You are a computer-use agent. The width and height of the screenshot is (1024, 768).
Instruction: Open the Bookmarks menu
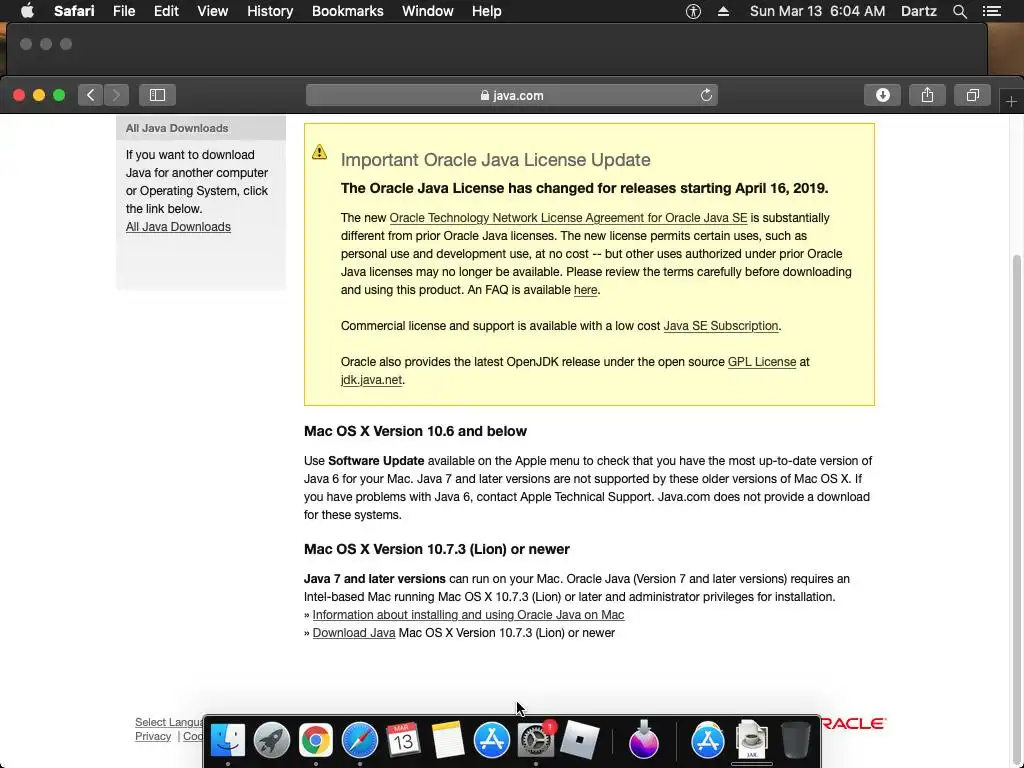347,11
